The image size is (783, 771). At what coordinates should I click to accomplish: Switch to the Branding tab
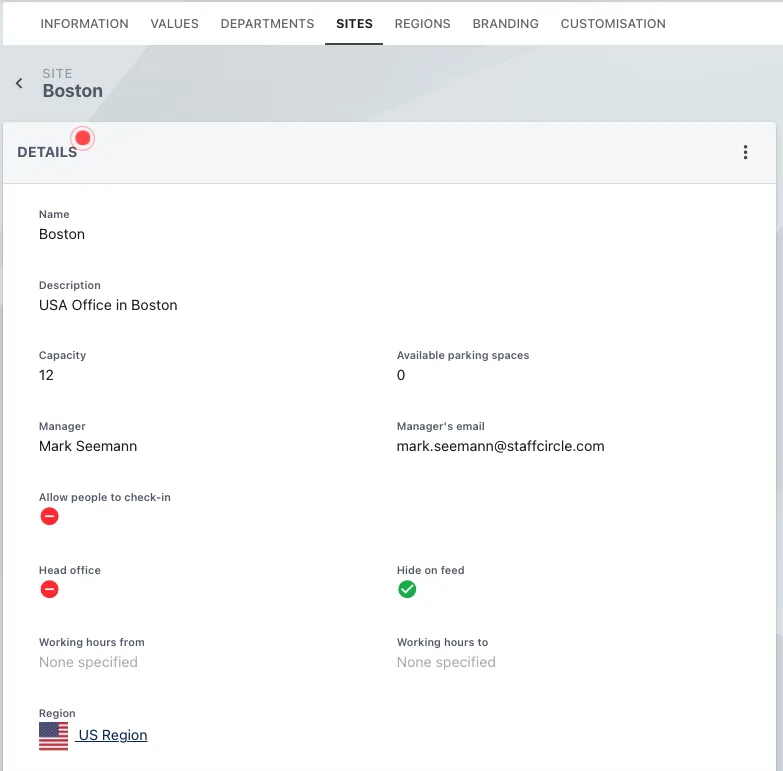click(x=505, y=23)
